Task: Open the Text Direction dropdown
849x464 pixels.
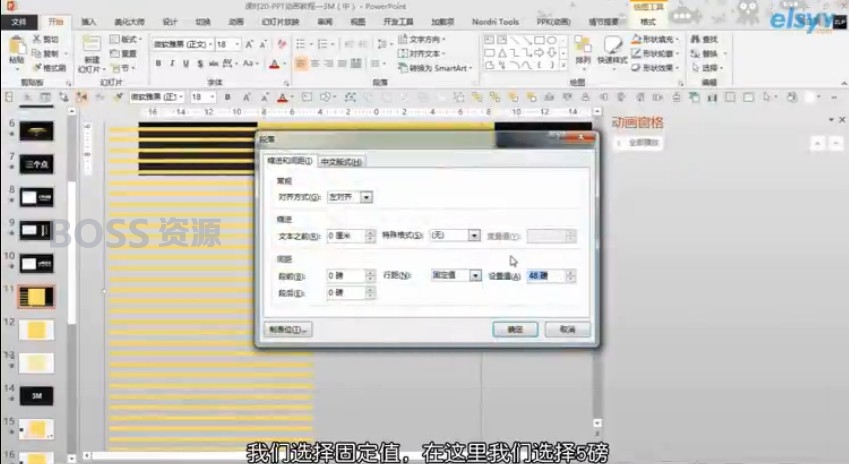Action: tap(422, 40)
